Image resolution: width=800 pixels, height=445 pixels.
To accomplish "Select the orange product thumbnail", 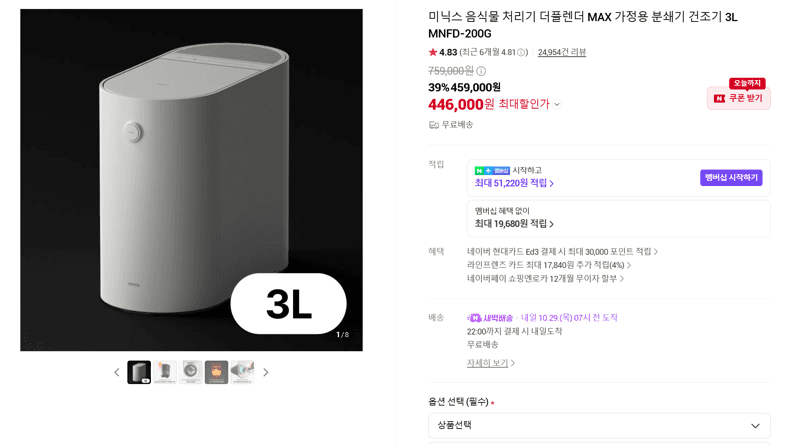I will pos(216,372).
